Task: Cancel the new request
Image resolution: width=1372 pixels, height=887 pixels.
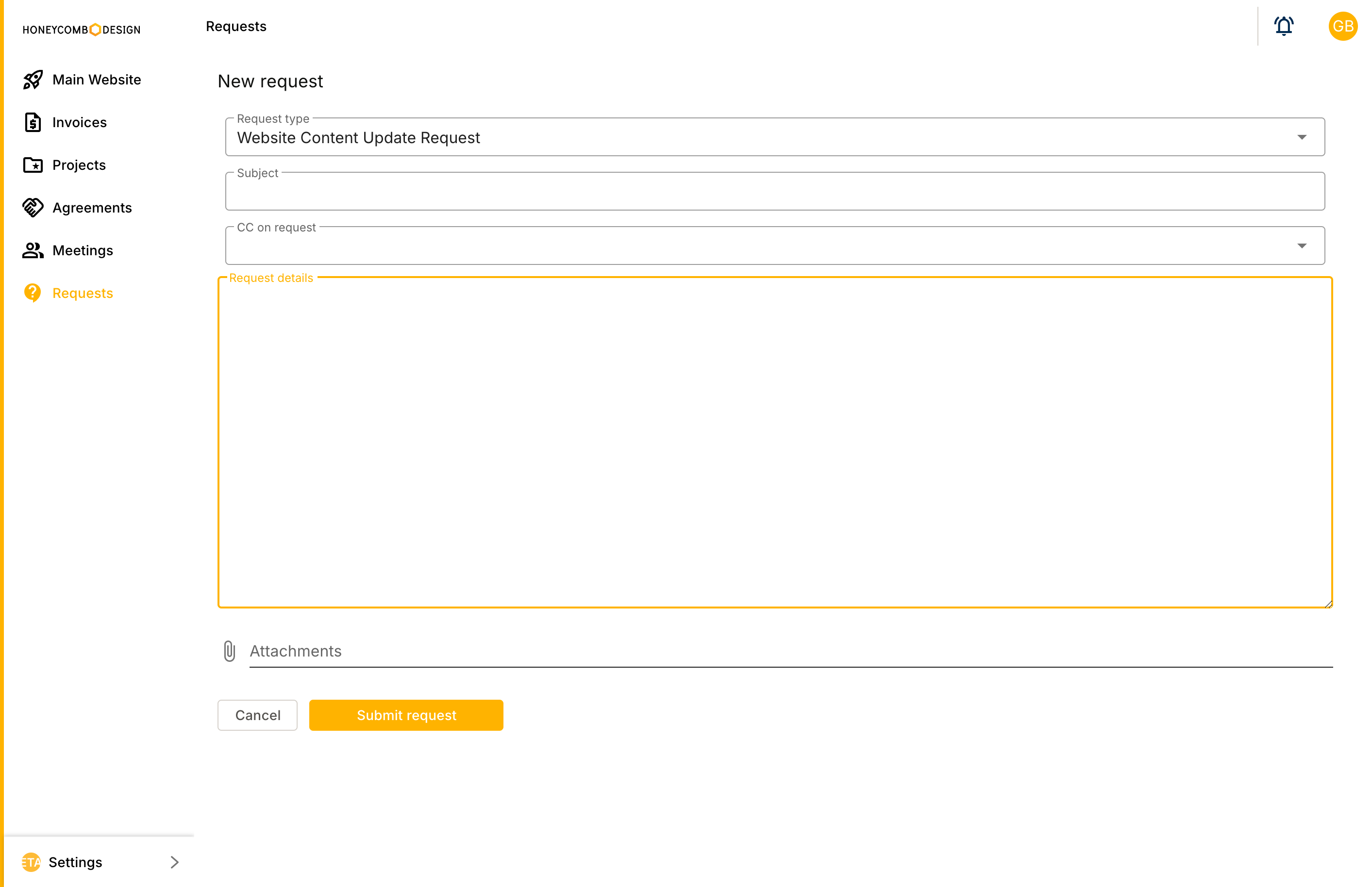Action: 258,715
